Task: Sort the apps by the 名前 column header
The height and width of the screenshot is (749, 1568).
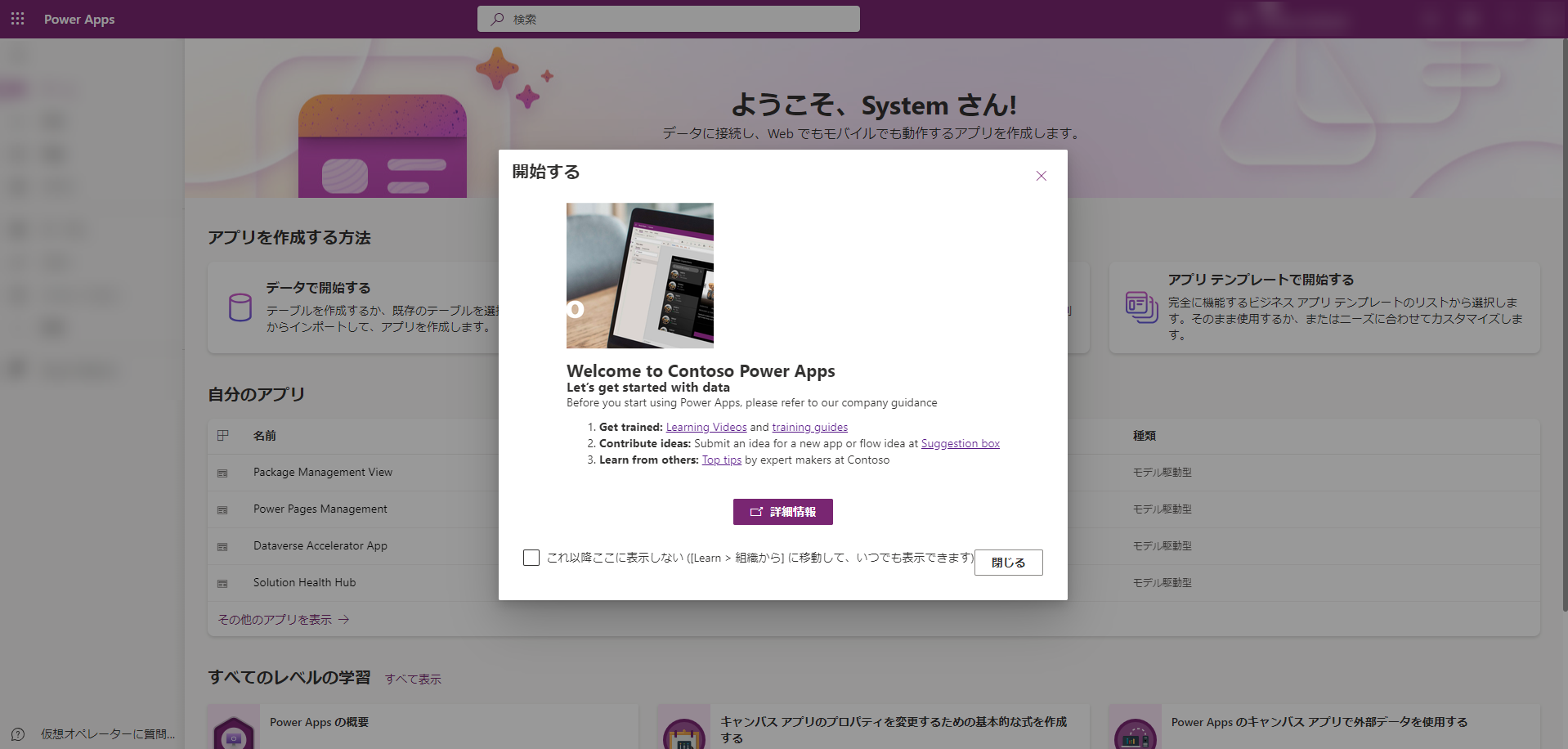Action: [x=264, y=436]
